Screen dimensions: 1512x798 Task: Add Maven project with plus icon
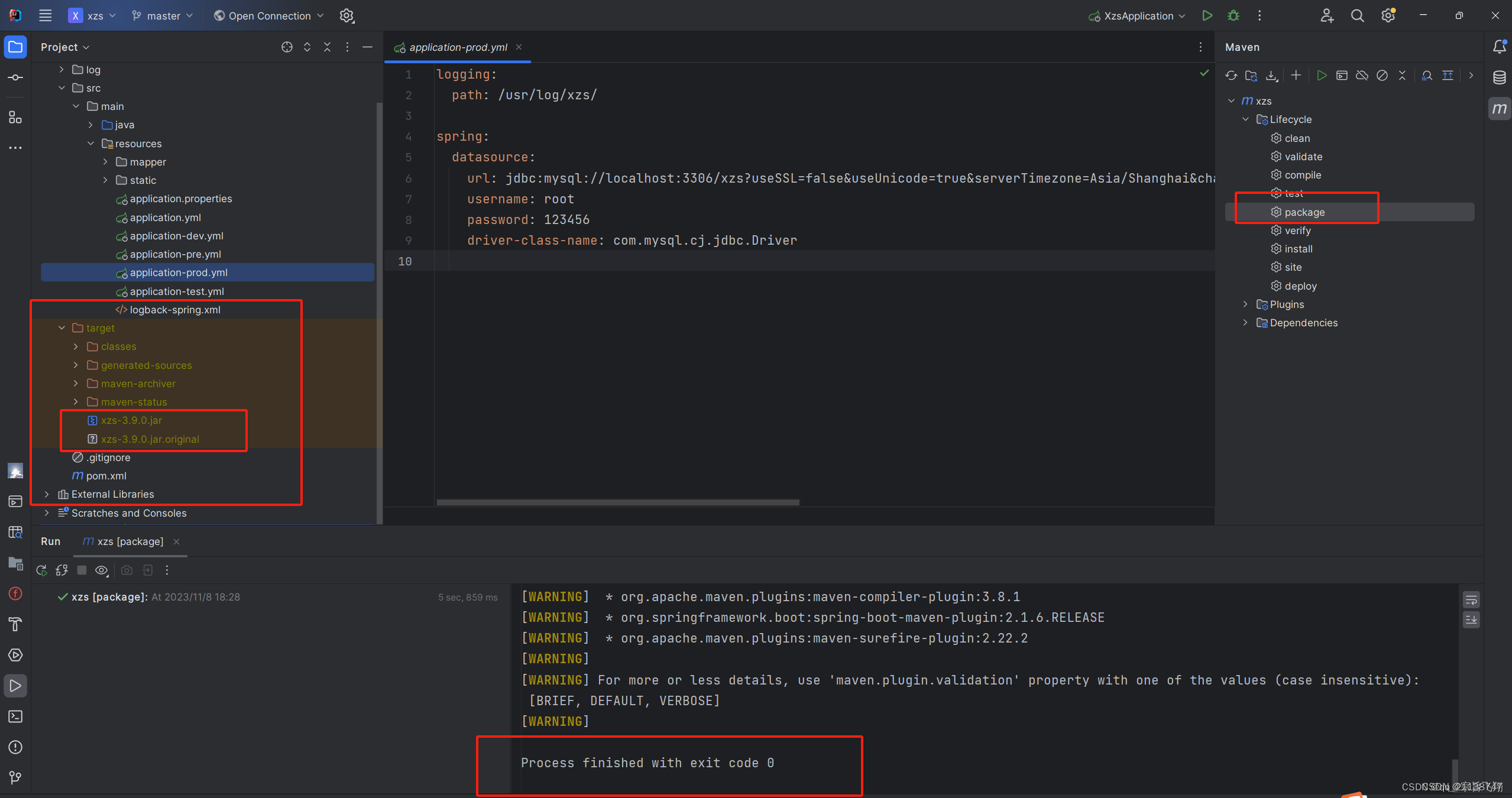point(1296,76)
